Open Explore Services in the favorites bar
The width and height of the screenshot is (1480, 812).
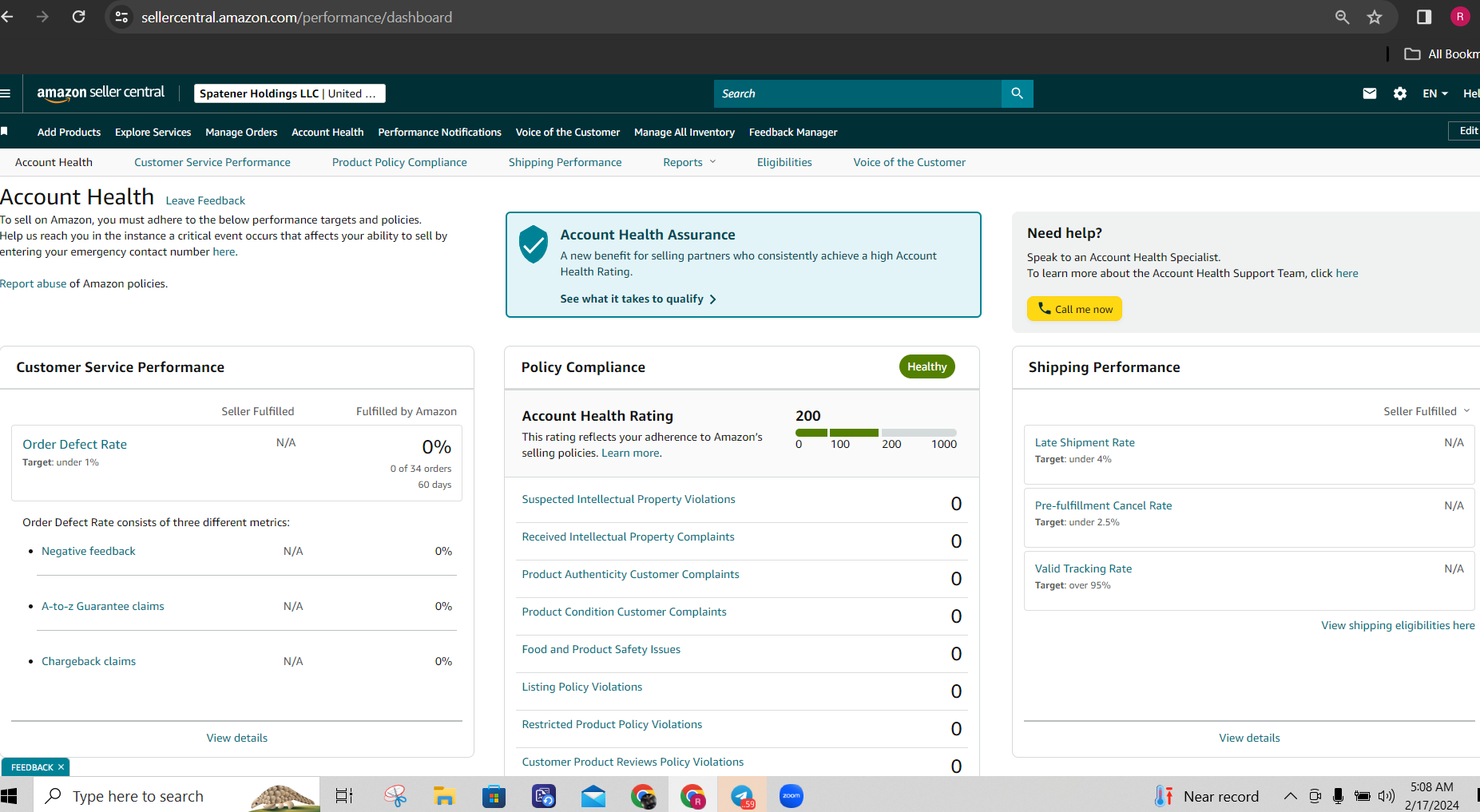(153, 132)
